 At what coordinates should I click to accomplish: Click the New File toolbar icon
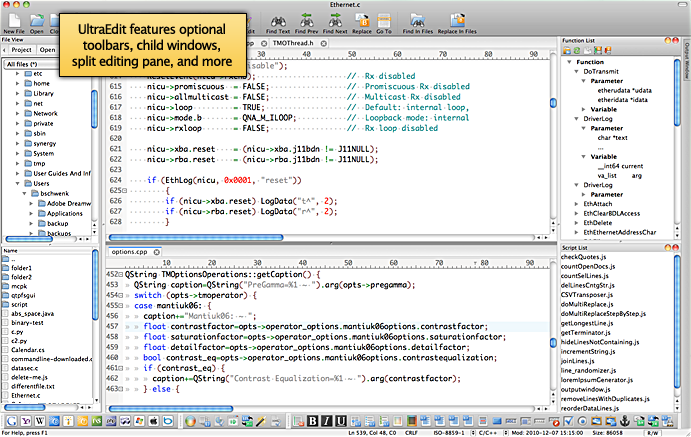13,19
